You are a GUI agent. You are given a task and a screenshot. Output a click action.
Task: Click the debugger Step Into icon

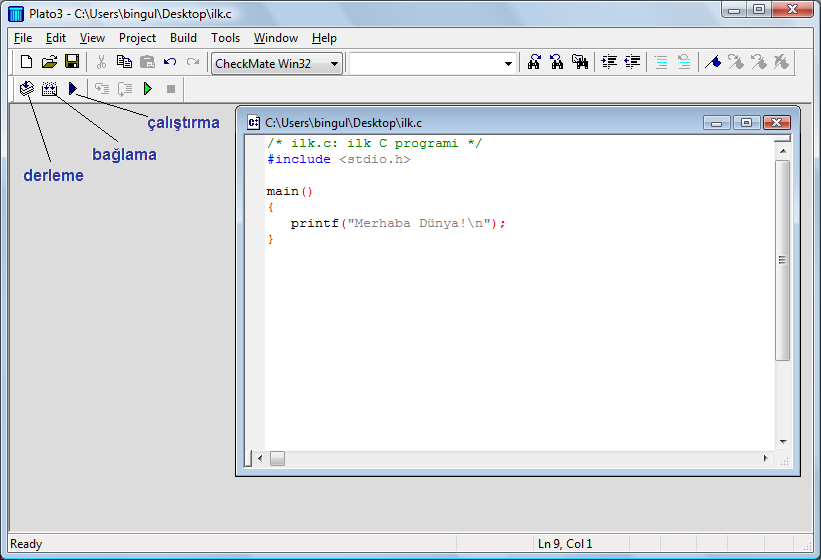102,88
